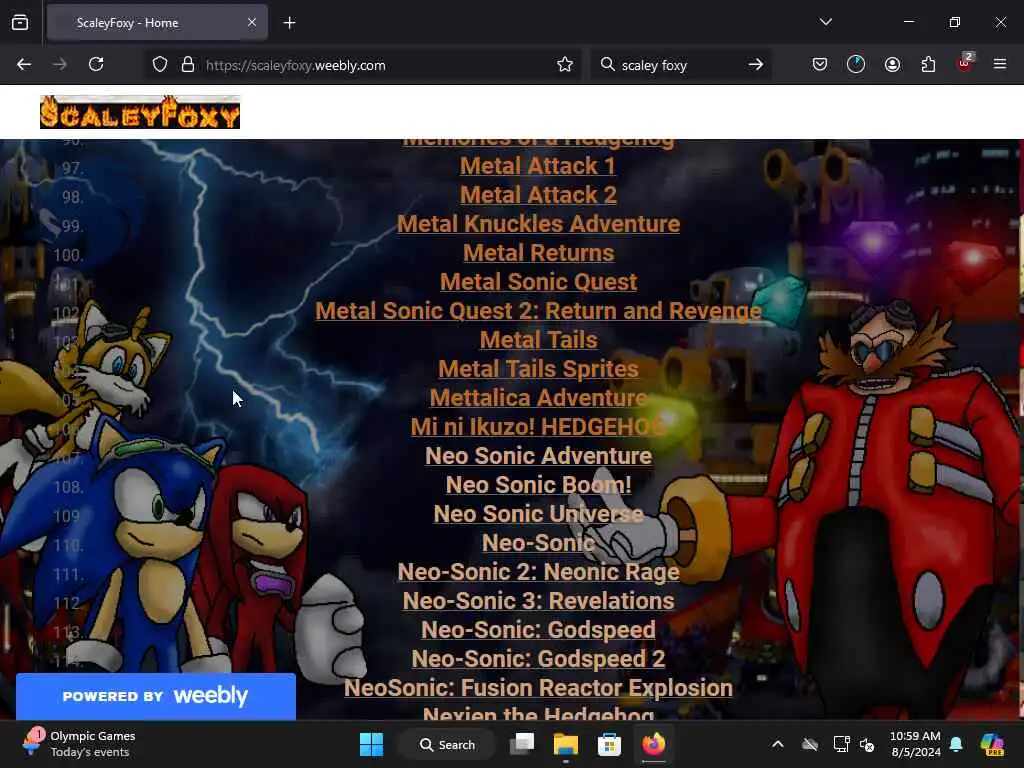1024x768 pixels.
Task: Reload the current page
Action: coord(96,65)
